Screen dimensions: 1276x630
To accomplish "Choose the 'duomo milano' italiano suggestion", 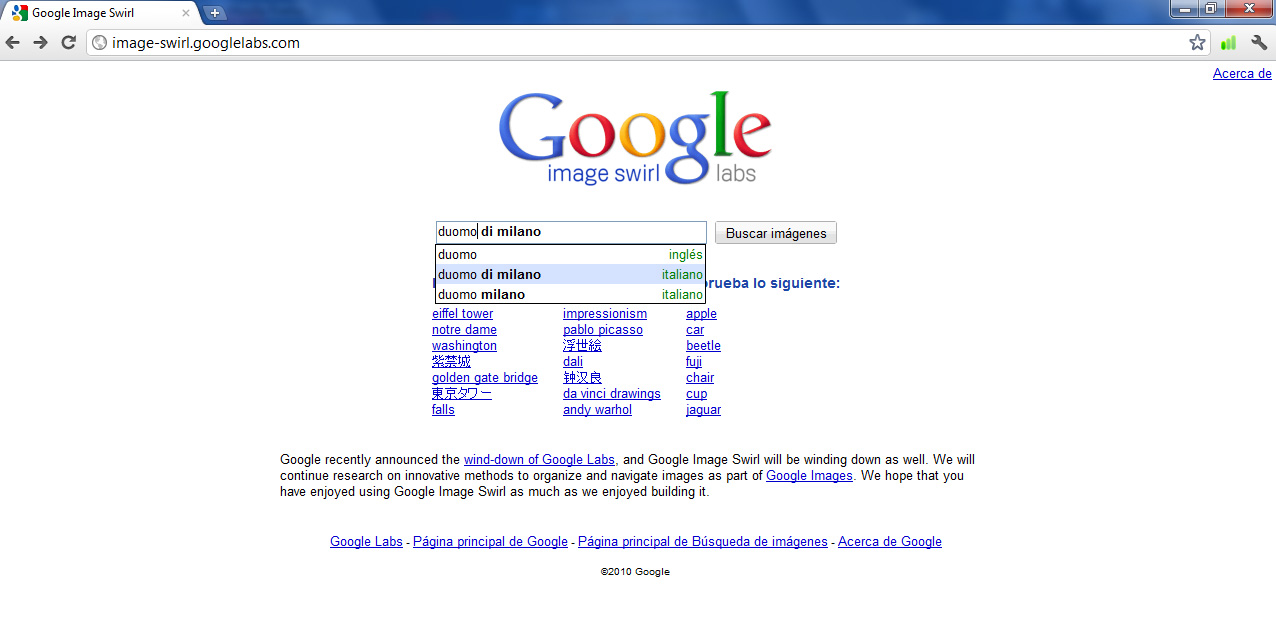I will tap(570, 294).
